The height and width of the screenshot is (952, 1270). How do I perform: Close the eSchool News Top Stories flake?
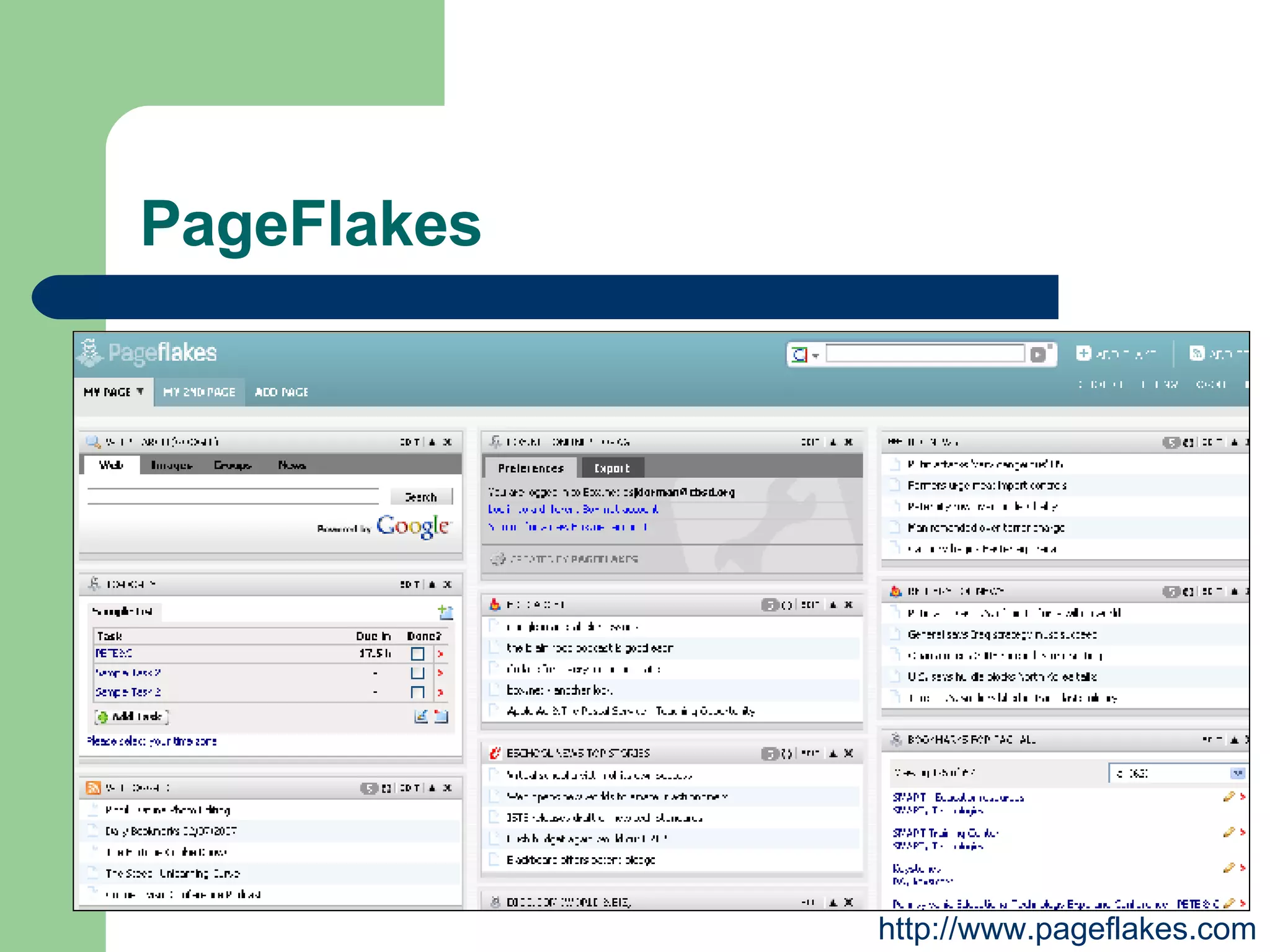(849, 753)
